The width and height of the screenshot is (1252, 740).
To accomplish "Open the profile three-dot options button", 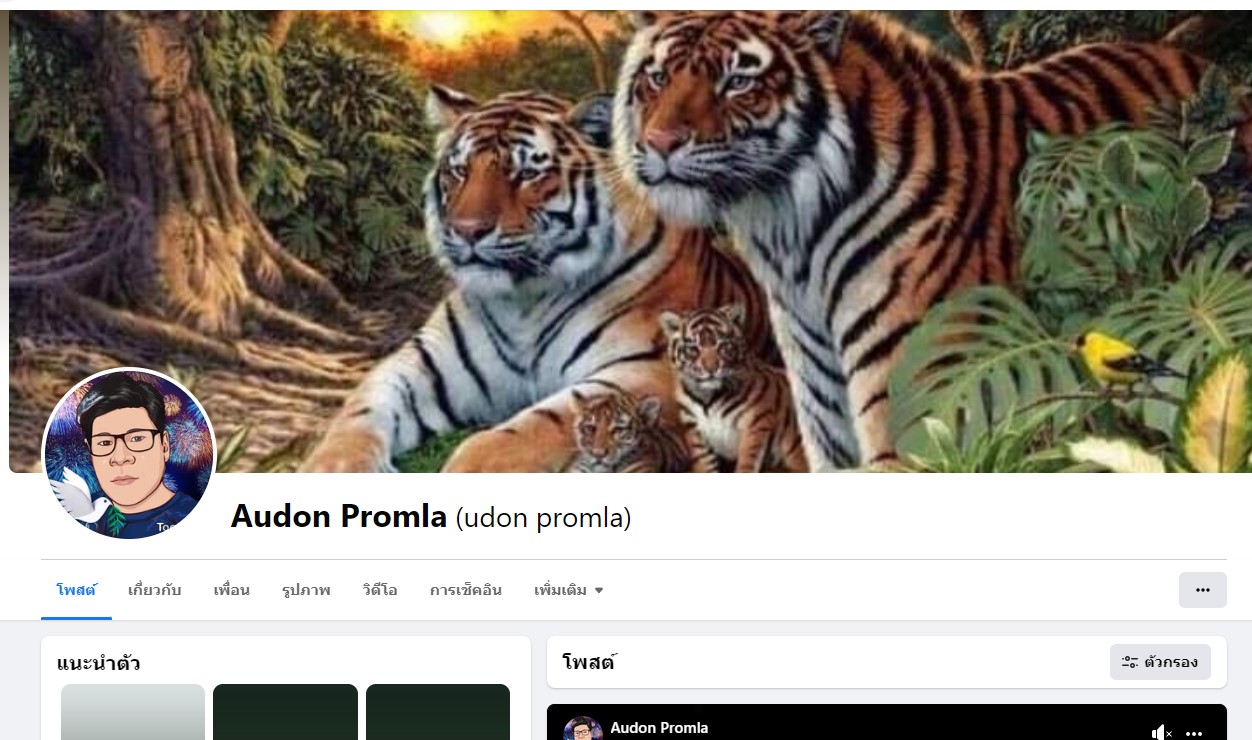I will pyautogui.click(x=1203, y=590).
